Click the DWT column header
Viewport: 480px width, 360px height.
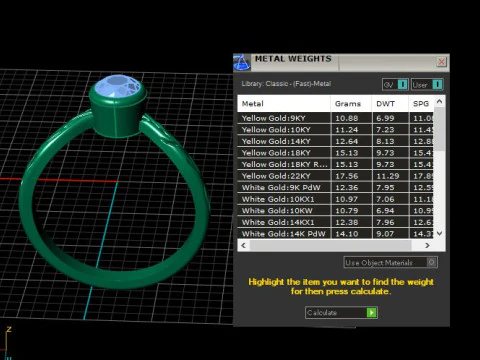click(390, 104)
